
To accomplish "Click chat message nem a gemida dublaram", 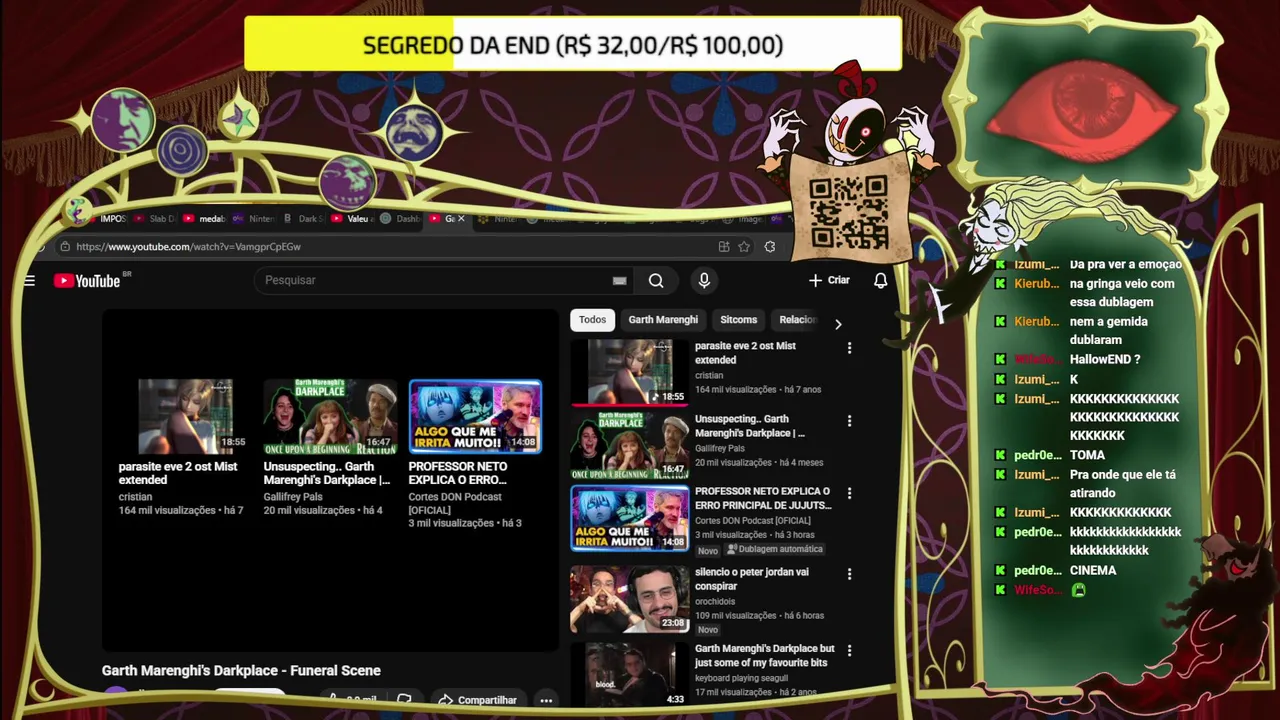I will 1109,330.
